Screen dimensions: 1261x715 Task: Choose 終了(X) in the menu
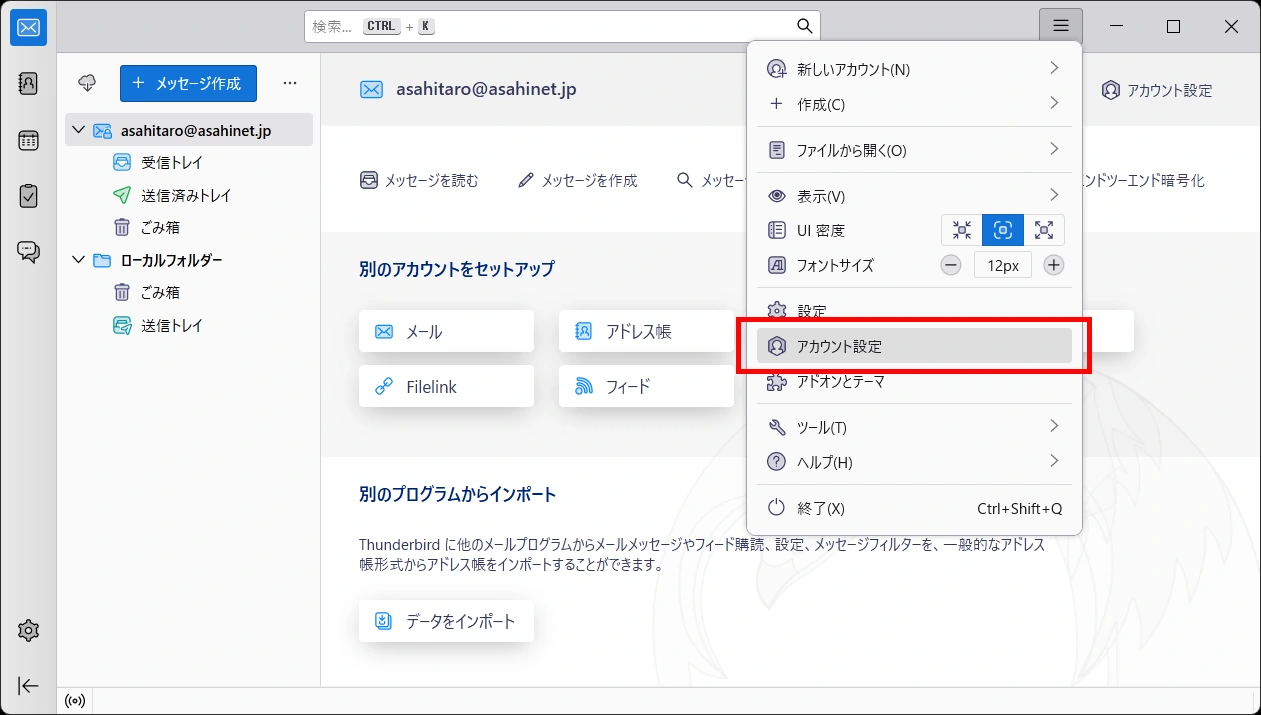(914, 508)
